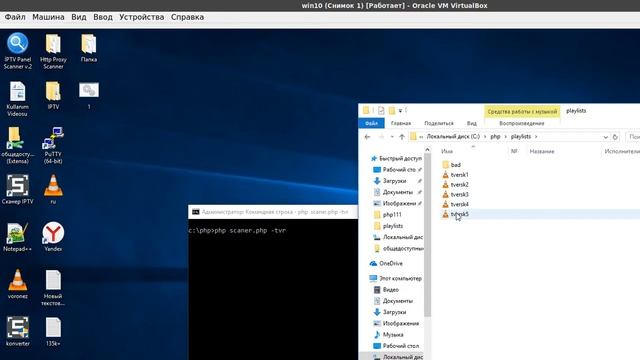640x360 pixels.
Task: Open pinned Рабочий стол in Quick access
Action: pos(398,169)
